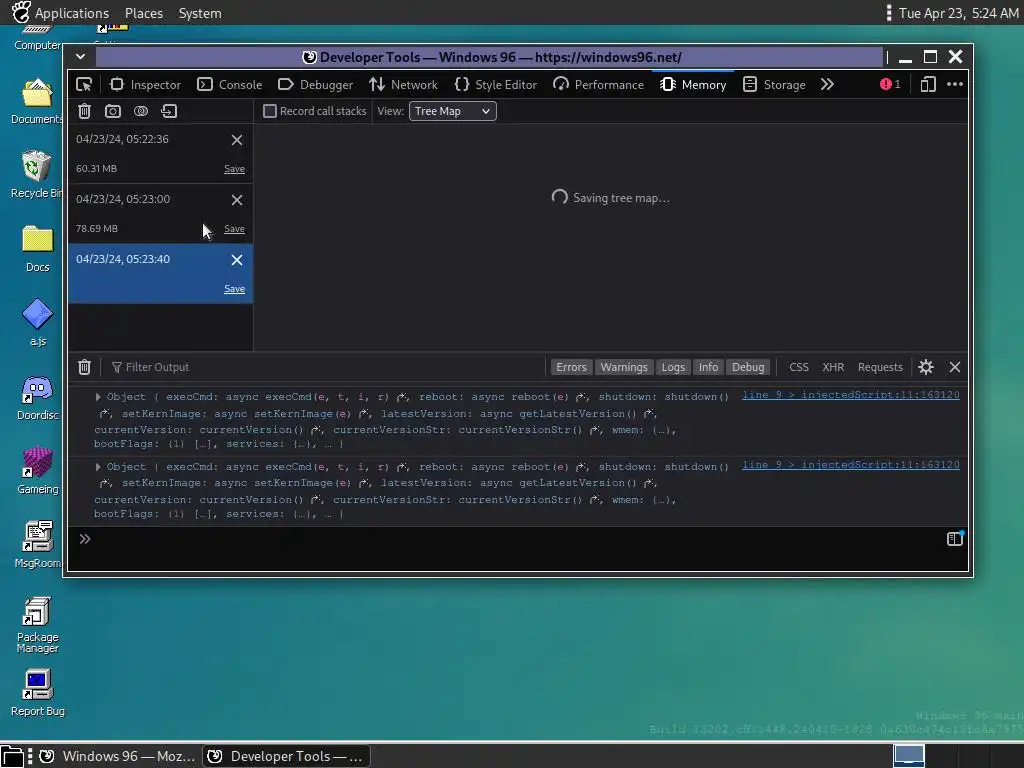Close the split console
The image size is (1024, 768).
[x=955, y=367]
